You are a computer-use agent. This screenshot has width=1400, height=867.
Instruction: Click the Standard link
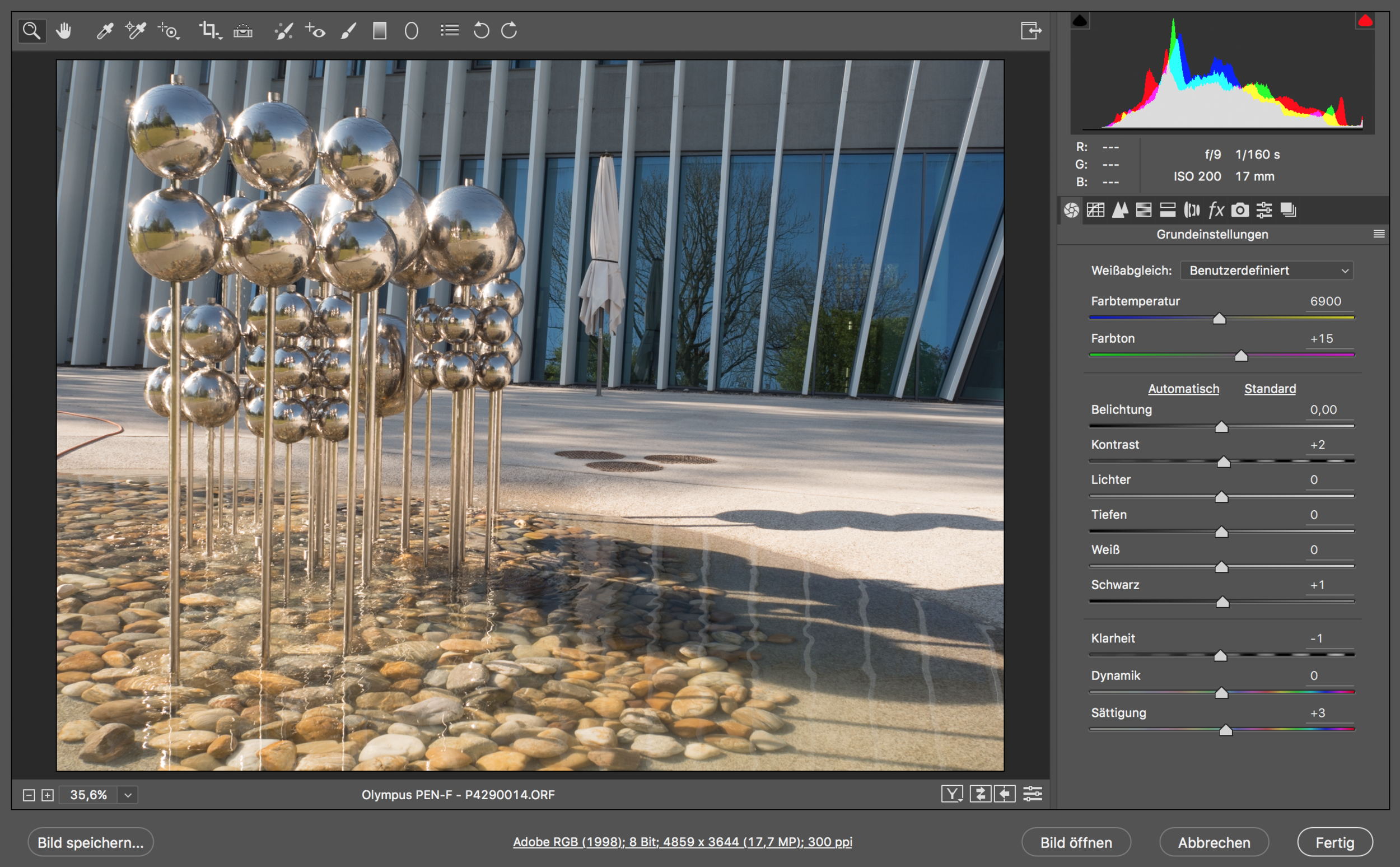coord(1270,389)
